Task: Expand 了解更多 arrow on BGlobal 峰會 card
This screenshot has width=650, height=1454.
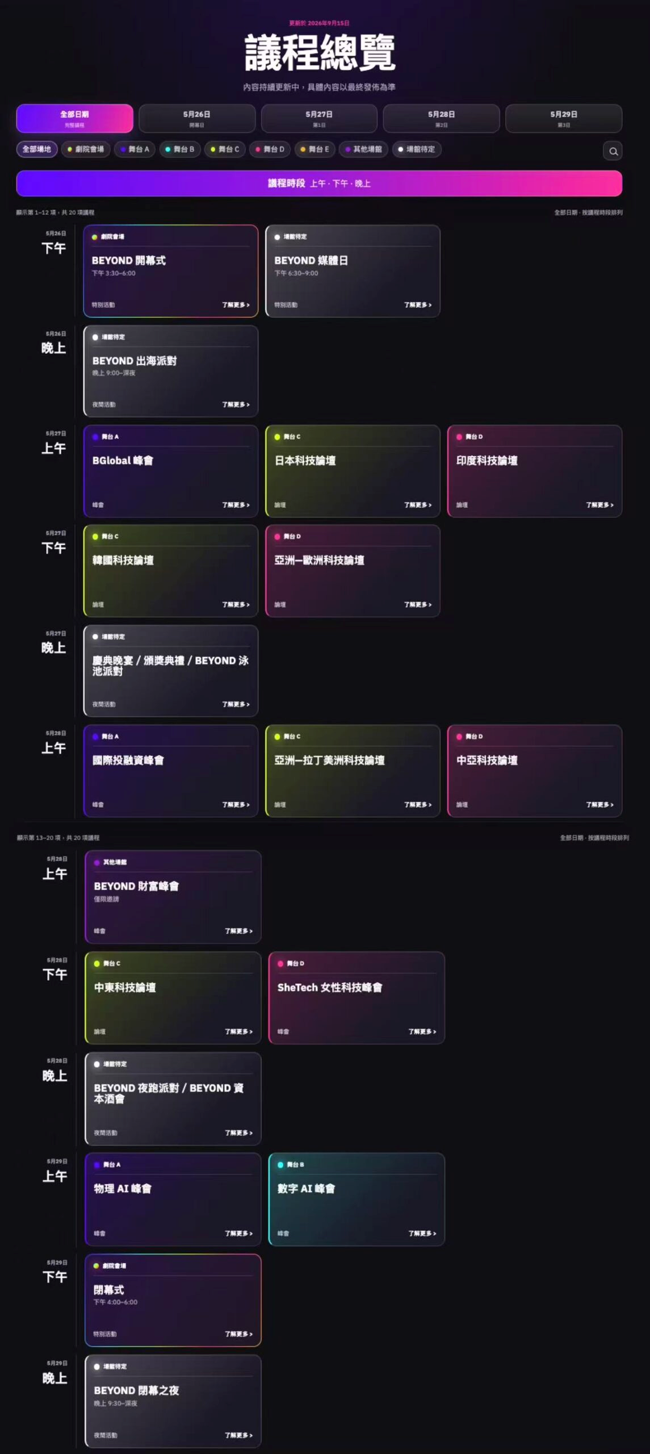Action: 236,505
